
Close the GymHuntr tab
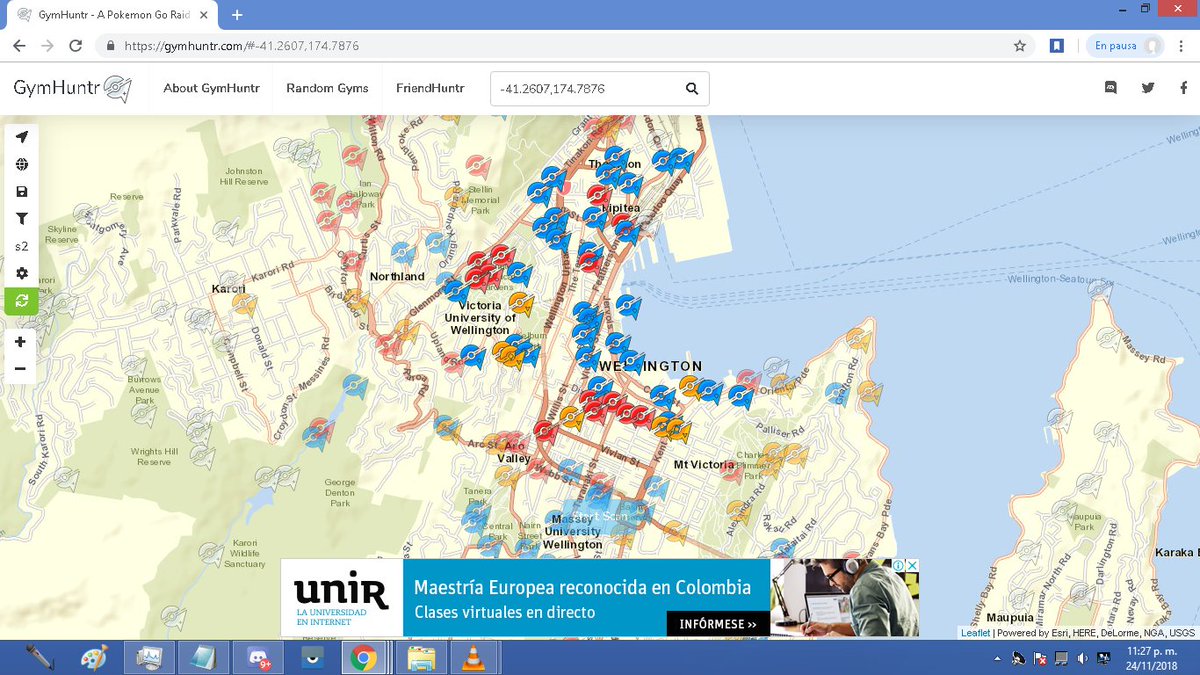coord(205,15)
